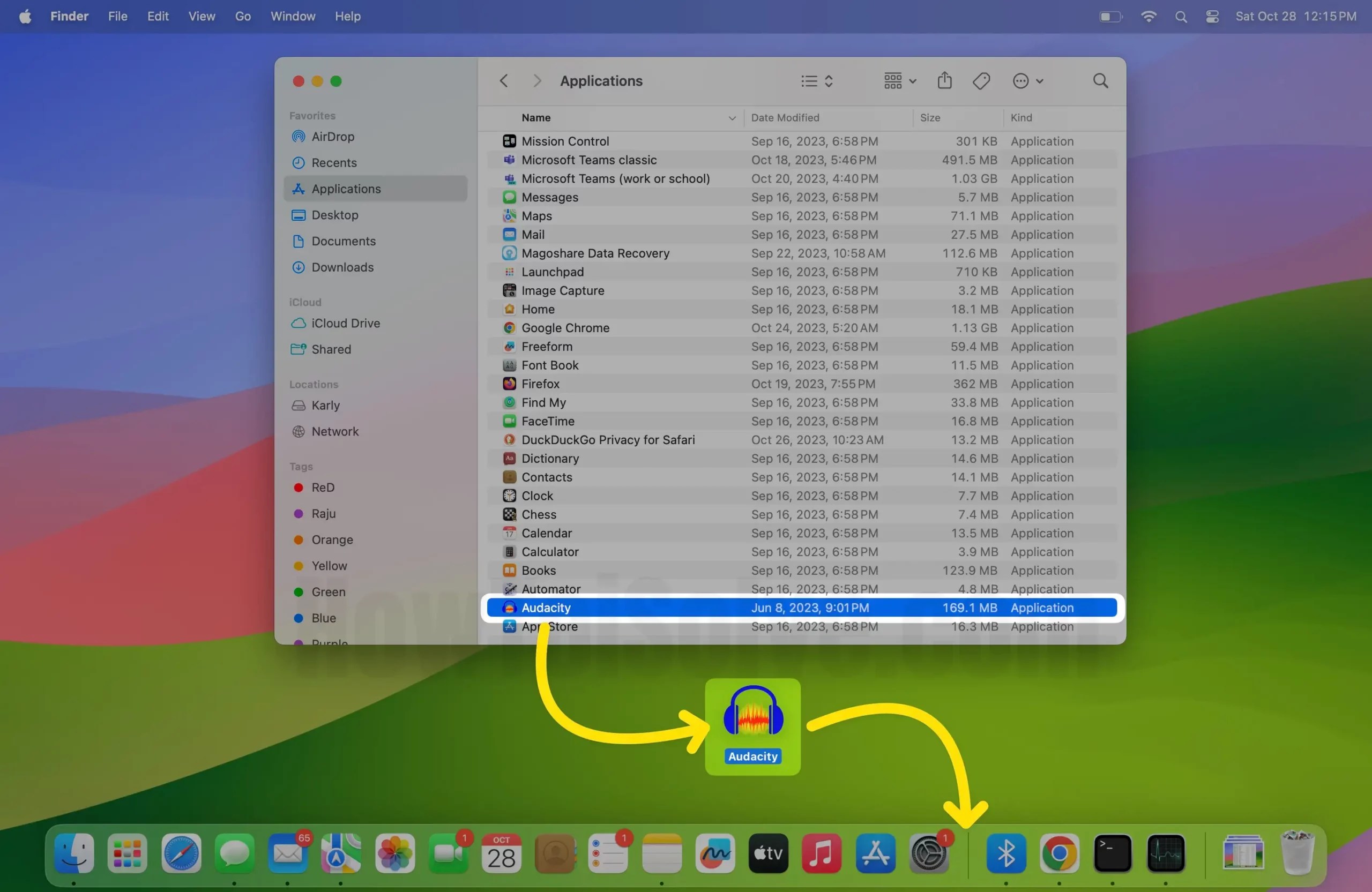Select the Yellow tag in the sidebar
1372x892 pixels.
point(329,566)
